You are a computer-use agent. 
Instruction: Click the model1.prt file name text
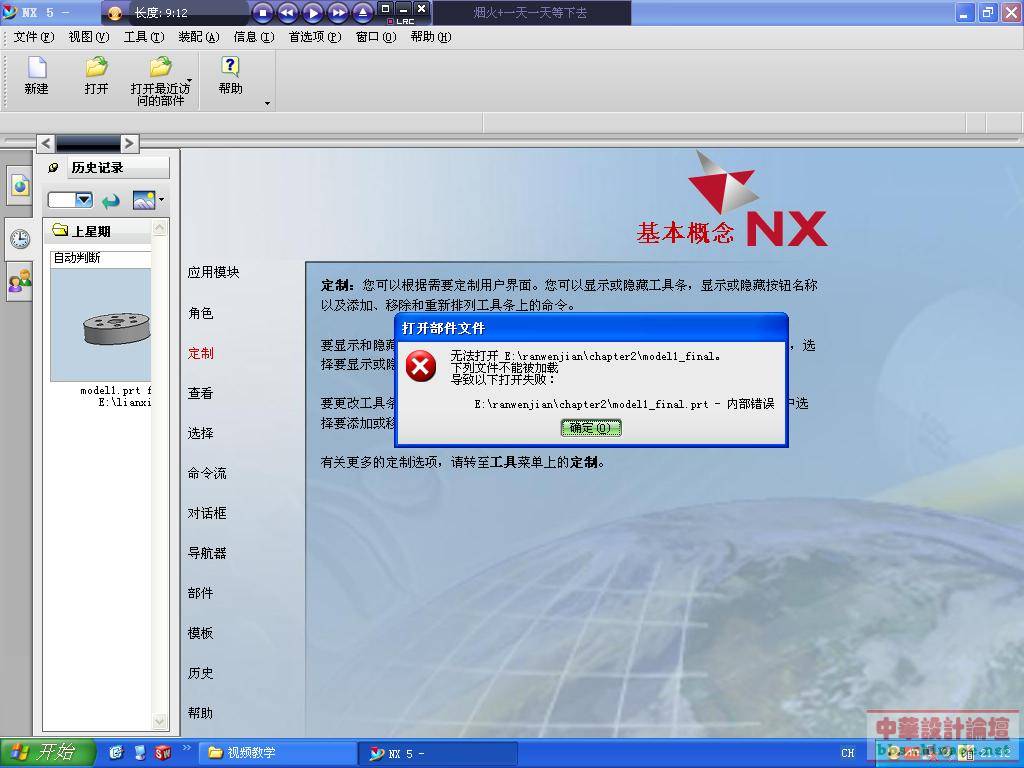coord(115,391)
